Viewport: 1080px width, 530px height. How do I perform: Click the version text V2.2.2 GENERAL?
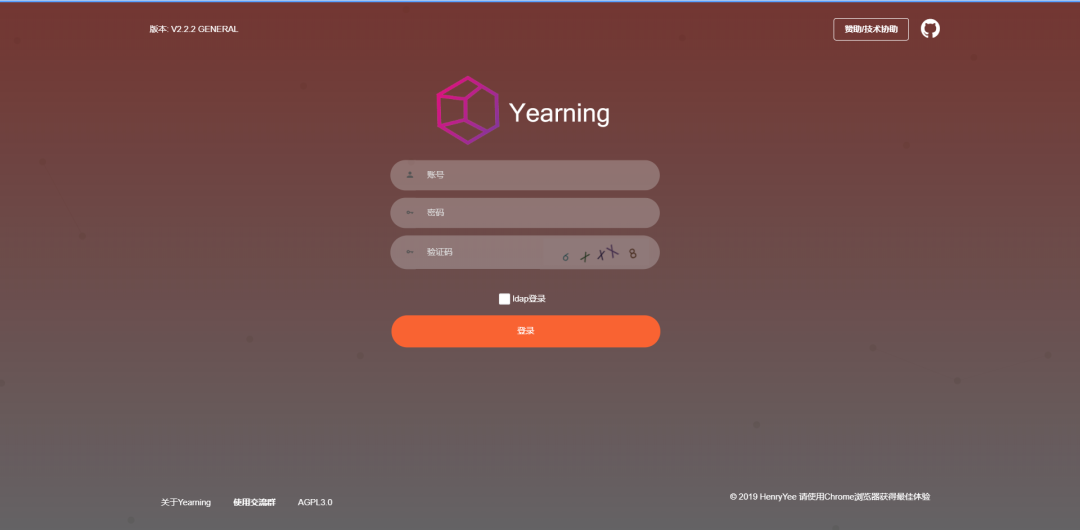205,29
